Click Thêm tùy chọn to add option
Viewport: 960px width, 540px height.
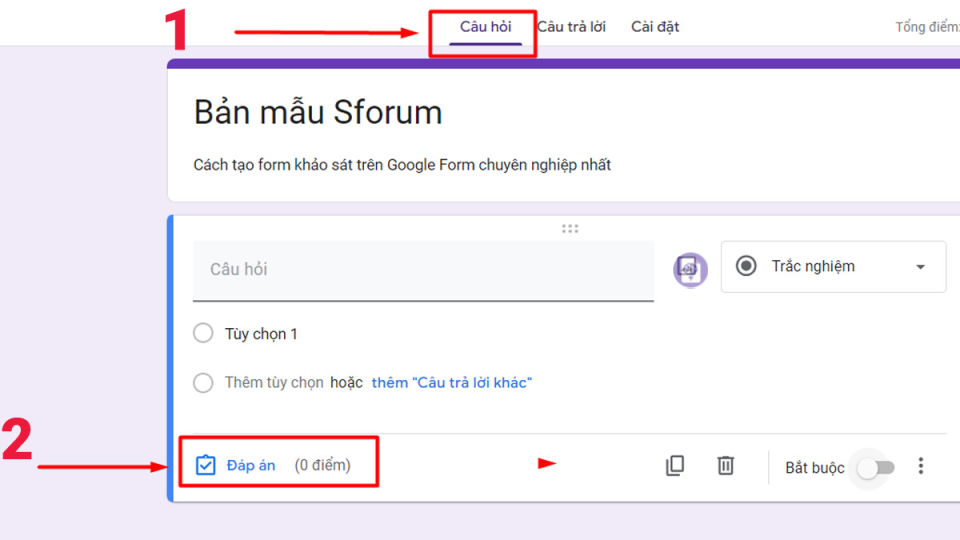(274, 383)
